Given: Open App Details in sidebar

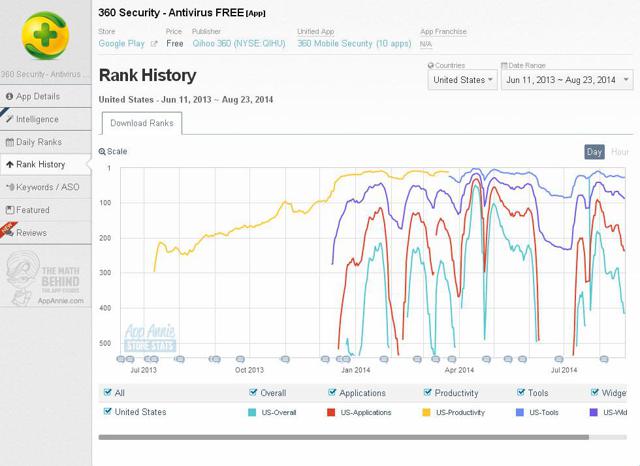Looking at the screenshot, I should click(45, 96).
